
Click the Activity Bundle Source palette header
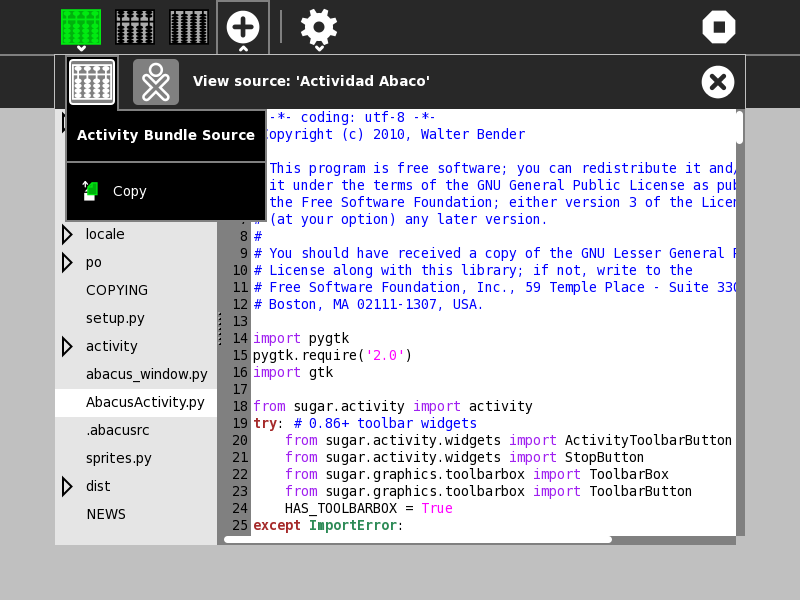point(166,135)
